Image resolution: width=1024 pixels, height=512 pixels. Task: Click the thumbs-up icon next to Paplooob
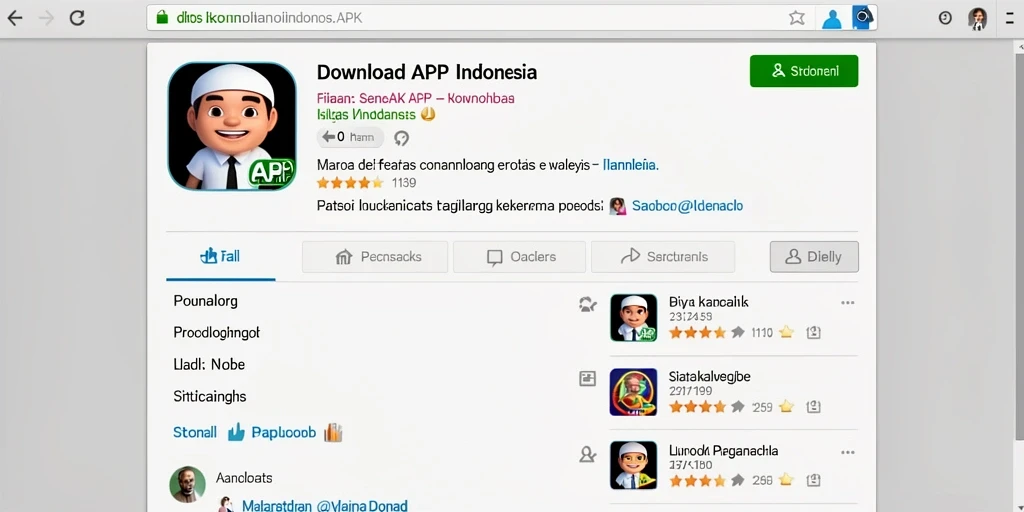236,432
